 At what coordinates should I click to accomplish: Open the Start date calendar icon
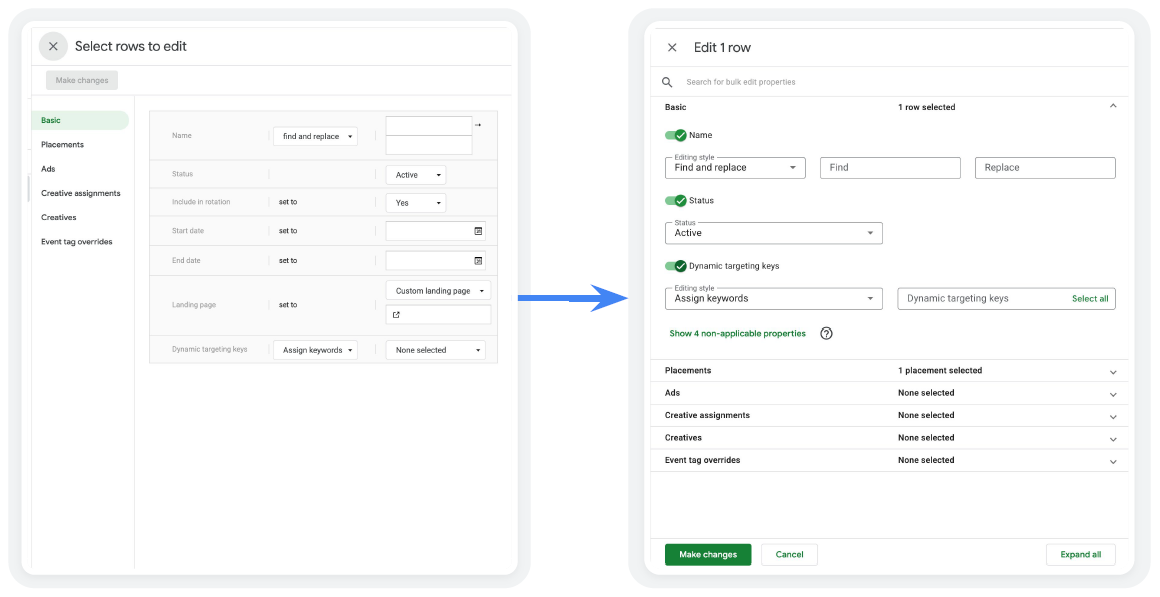(478, 231)
